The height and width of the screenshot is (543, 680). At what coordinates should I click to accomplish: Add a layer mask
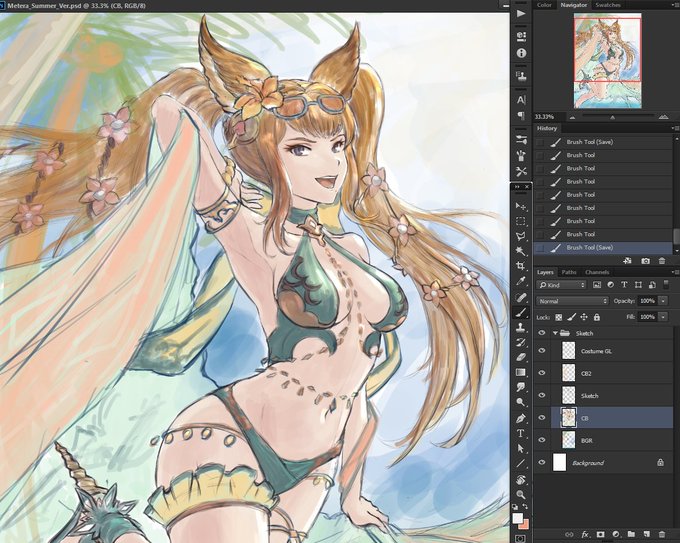point(601,534)
